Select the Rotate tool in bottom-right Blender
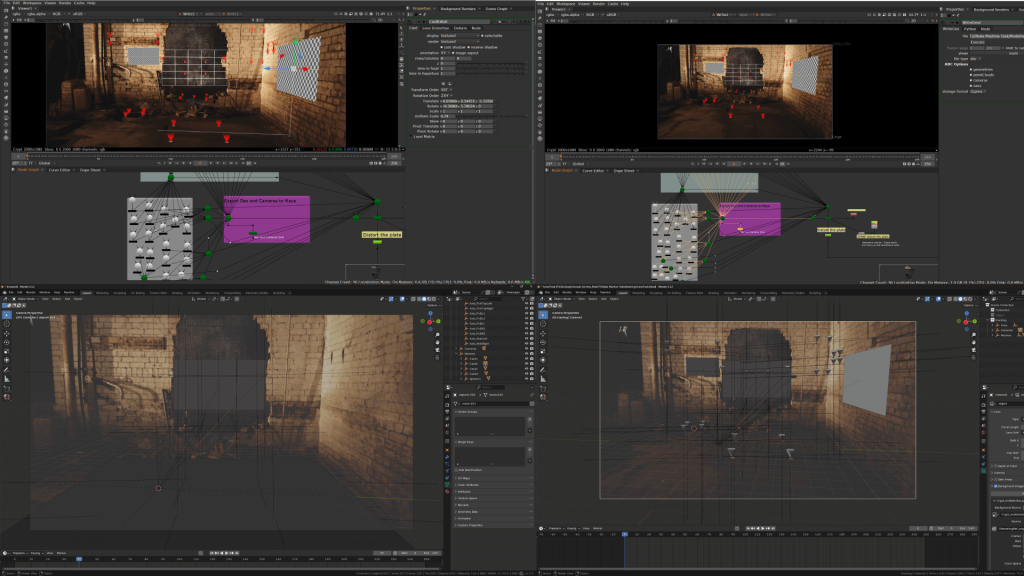The height and width of the screenshot is (576, 1024). pos(543,342)
